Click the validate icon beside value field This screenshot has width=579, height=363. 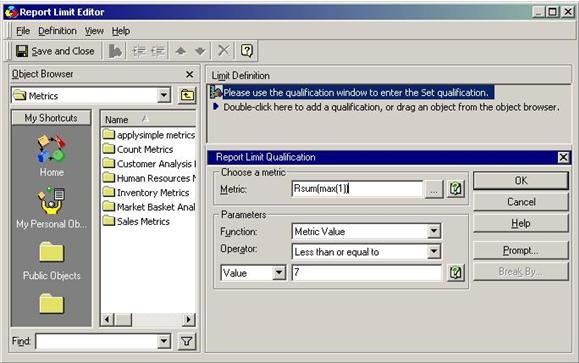coord(456,273)
